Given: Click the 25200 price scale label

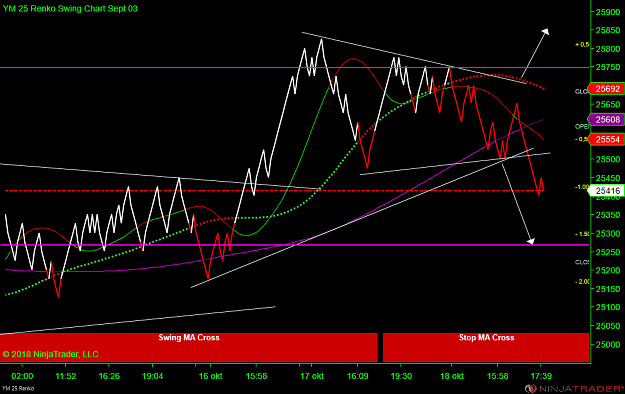Looking at the screenshot, I should point(608,270).
